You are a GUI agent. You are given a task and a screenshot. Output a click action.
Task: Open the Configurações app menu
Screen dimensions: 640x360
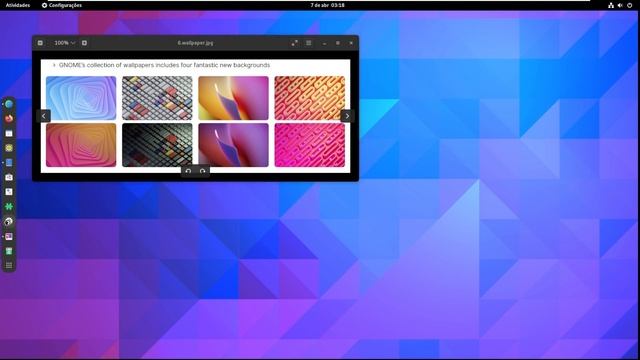(62, 5)
